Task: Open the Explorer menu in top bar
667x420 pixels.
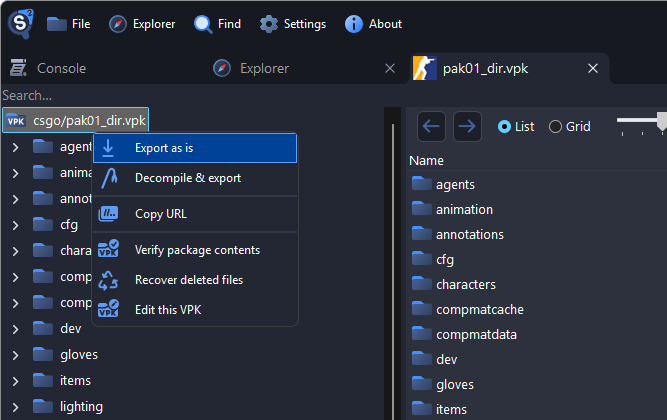Action: tap(142, 24)
